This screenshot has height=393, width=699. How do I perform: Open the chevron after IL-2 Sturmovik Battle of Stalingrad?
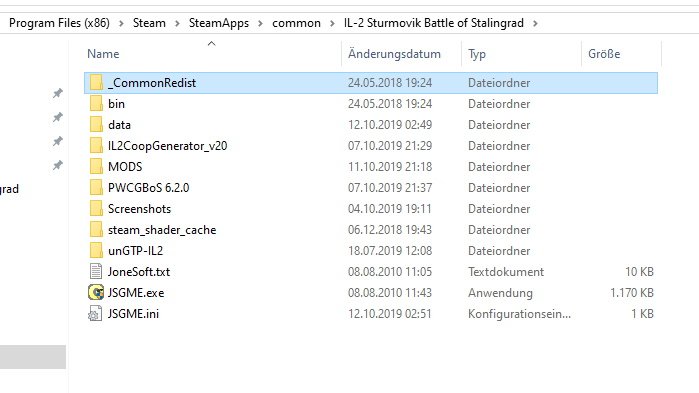click(535, 23)
